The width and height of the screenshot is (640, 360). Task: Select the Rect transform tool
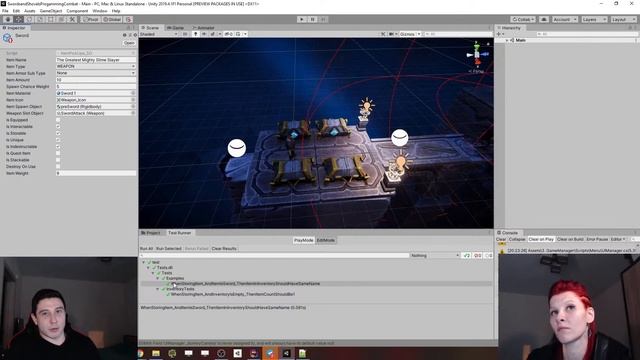point(51,19)
